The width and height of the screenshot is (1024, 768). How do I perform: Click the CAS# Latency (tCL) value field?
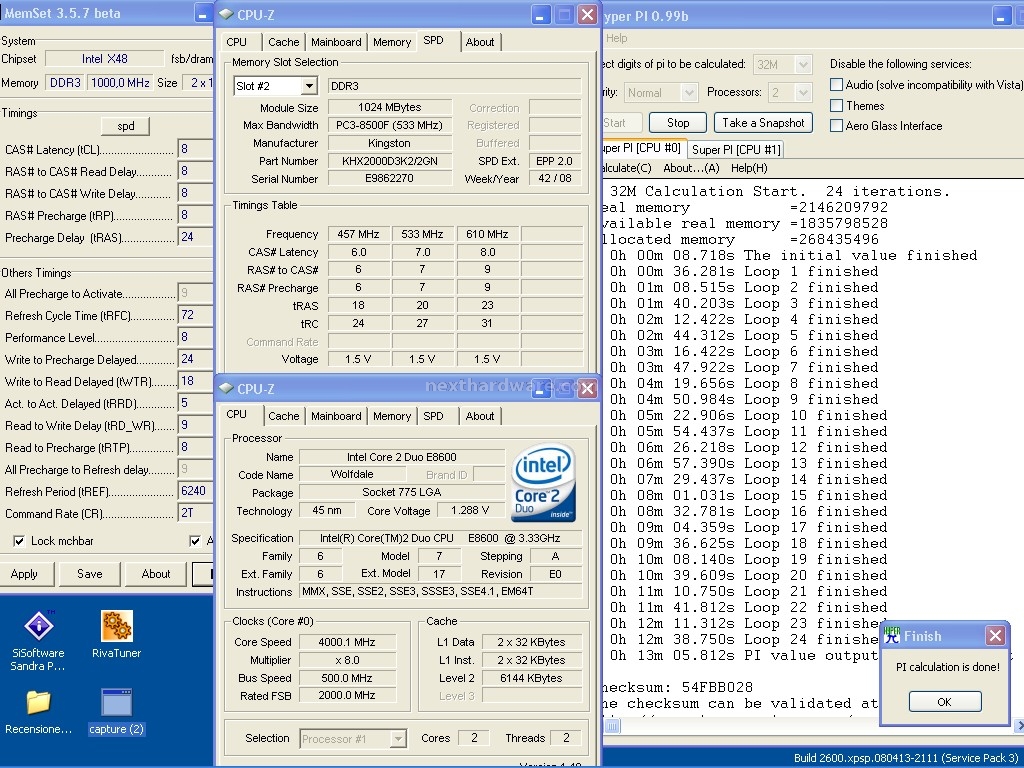pyautogui.click(x=195, y=150)
